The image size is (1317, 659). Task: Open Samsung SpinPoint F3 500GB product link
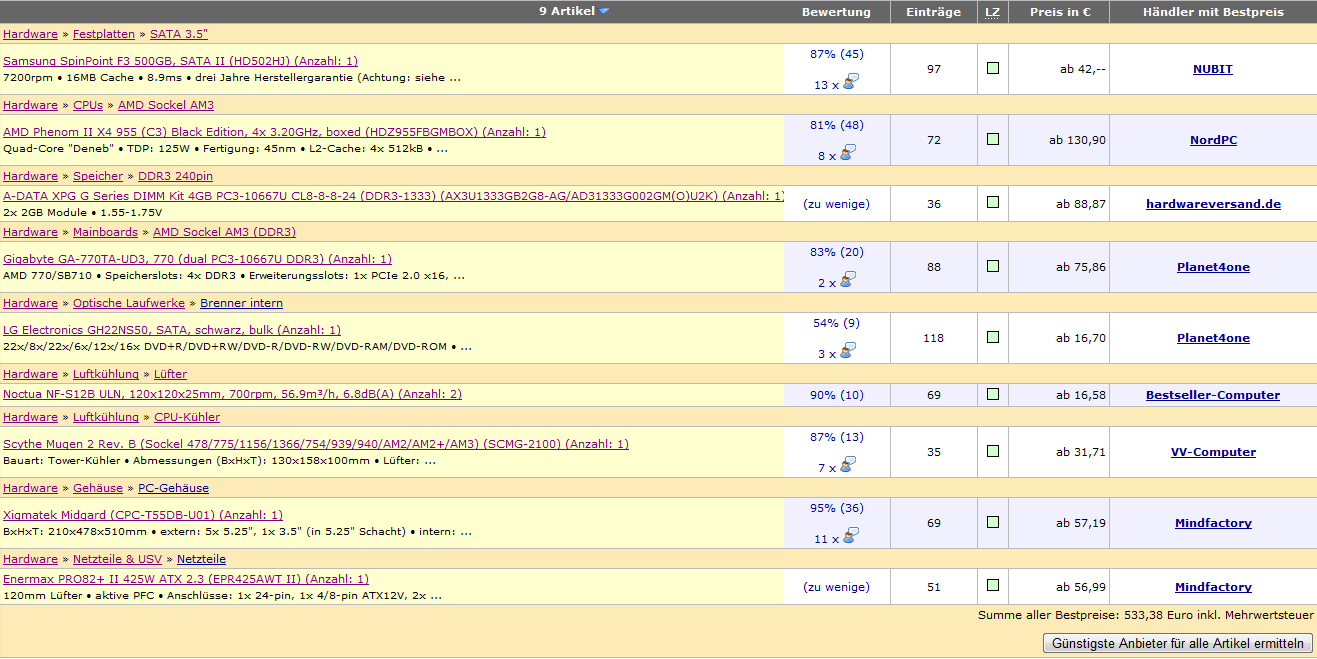(180, 61)
